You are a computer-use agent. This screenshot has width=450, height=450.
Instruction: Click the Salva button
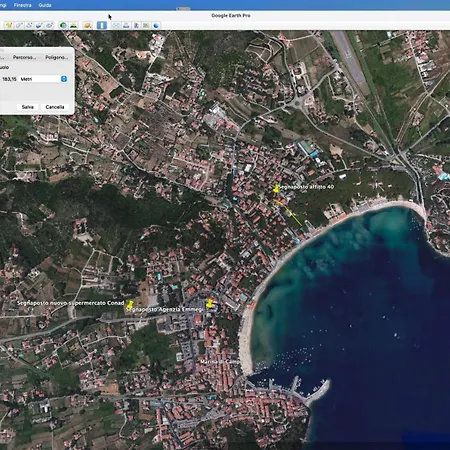click(x=28, y=107)
